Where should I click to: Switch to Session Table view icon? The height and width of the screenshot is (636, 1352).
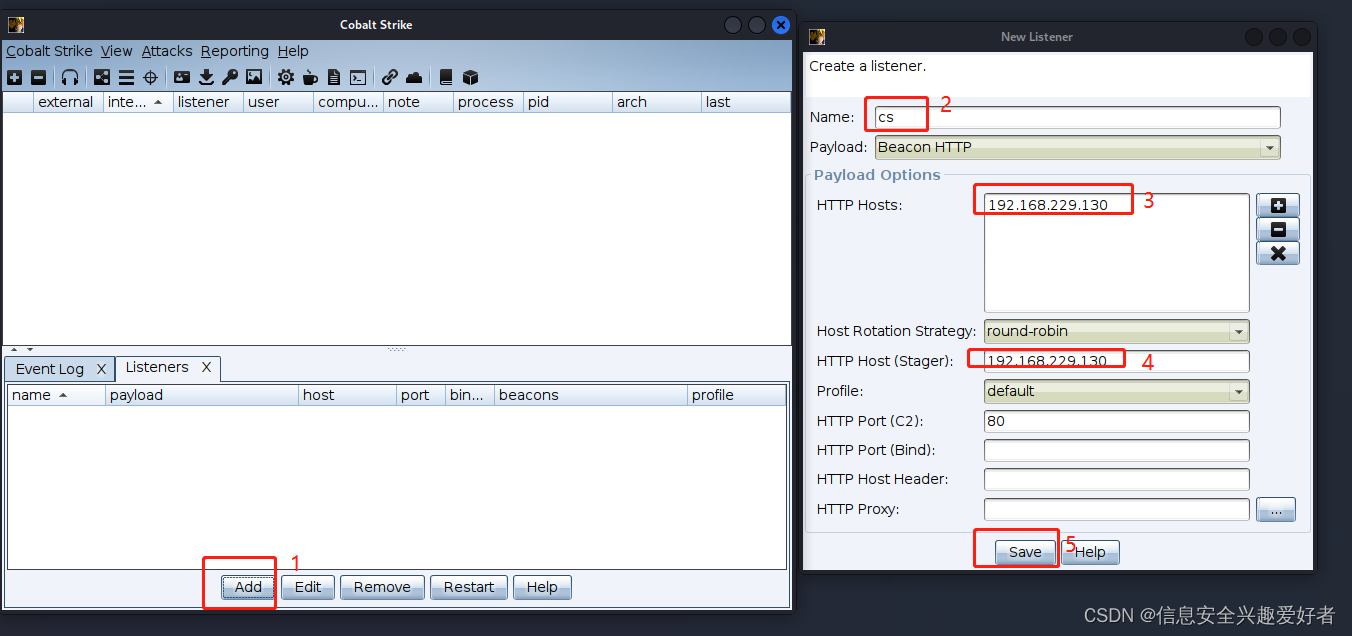[x=126, y=77]
